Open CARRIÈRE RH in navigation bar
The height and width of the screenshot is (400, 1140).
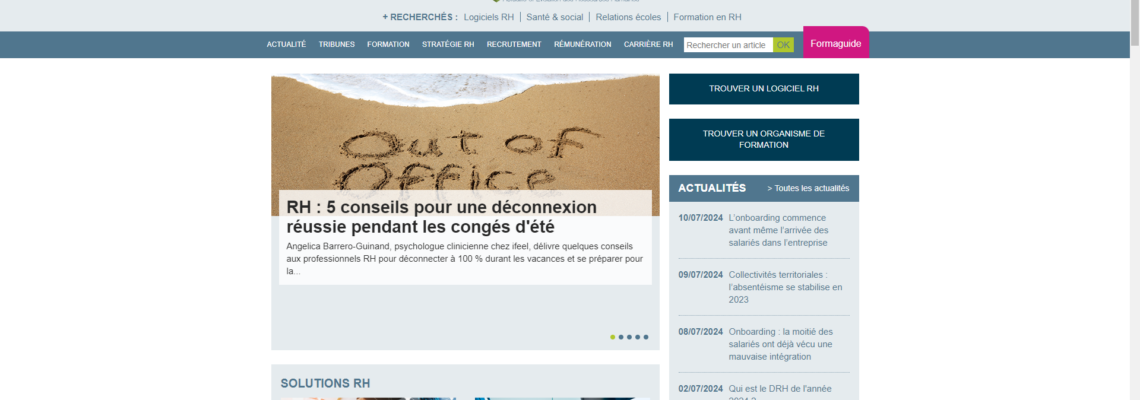pos(649,44)
